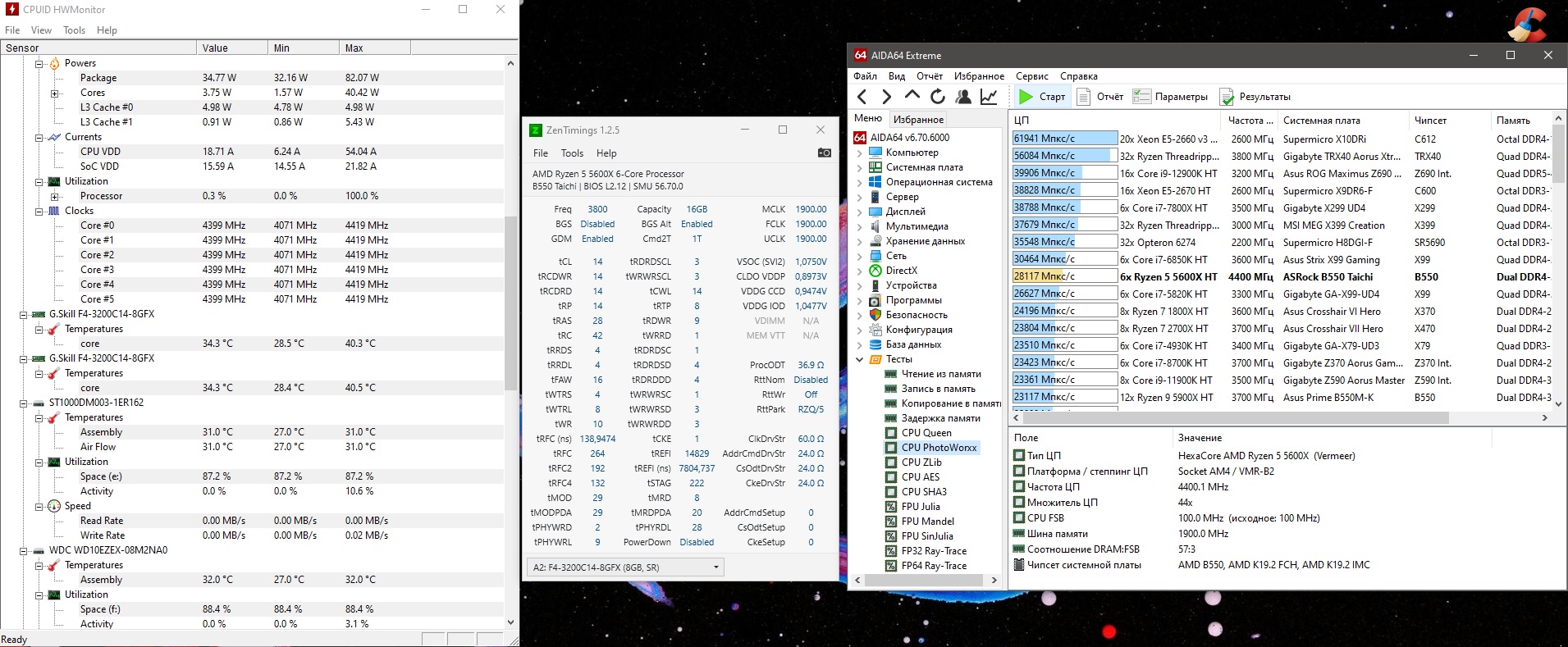
Task: Collapse the Тесты node in AIDA64 tree
Action: click(x=859, y=359)
